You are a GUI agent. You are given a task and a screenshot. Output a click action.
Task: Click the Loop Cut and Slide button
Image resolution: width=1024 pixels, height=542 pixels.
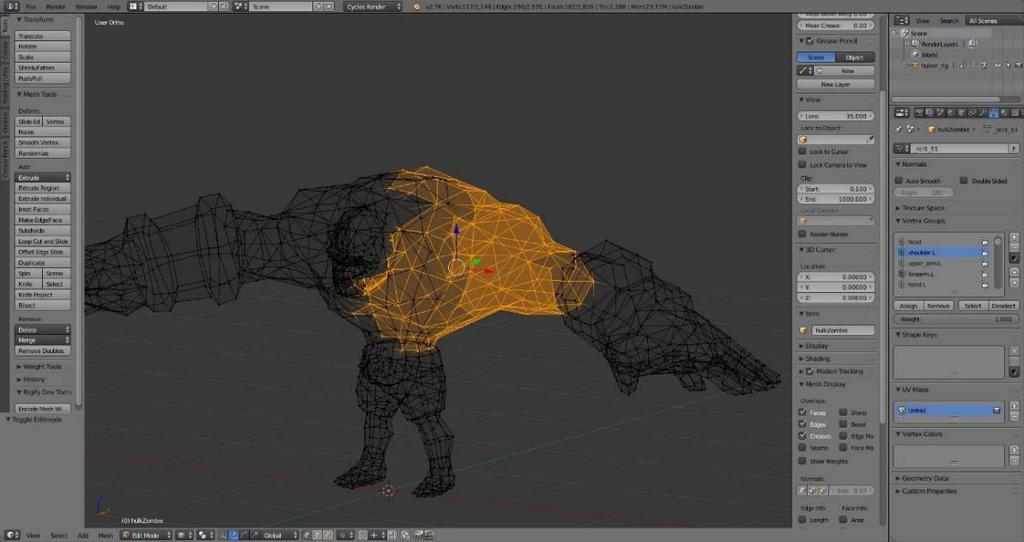(42, 241)
